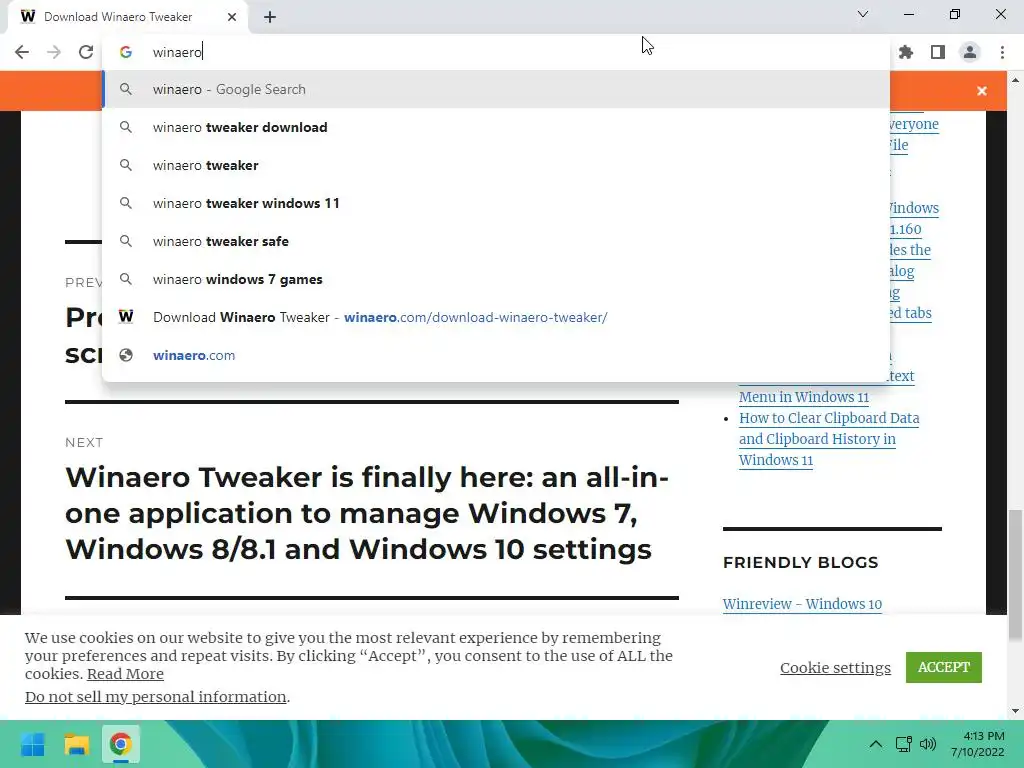Click the volume speaker tray icon

pyautogui.click(x=927, y=744)
